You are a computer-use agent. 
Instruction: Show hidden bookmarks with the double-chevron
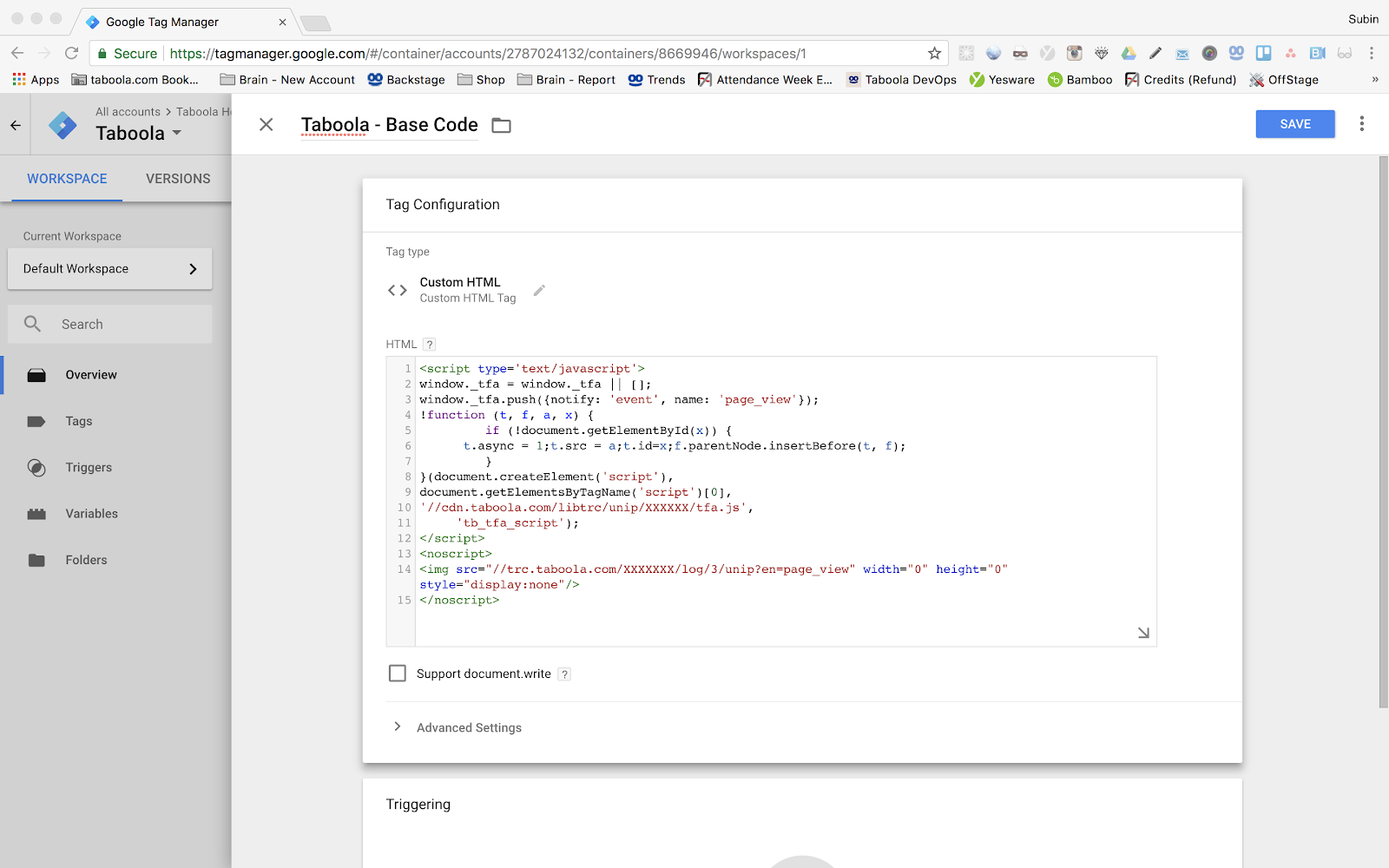[1375, 80]
